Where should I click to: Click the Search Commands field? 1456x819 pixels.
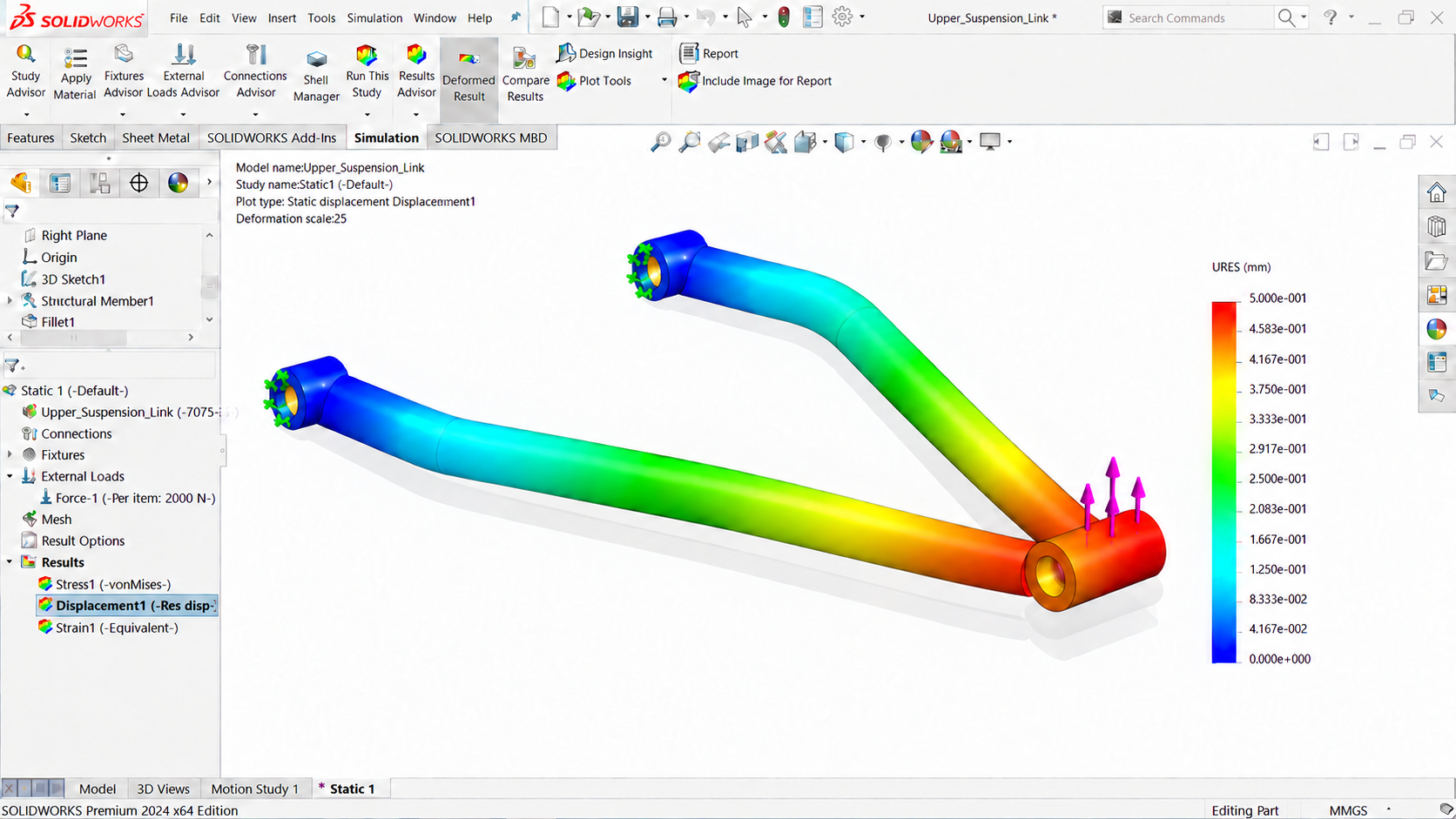1188,17
